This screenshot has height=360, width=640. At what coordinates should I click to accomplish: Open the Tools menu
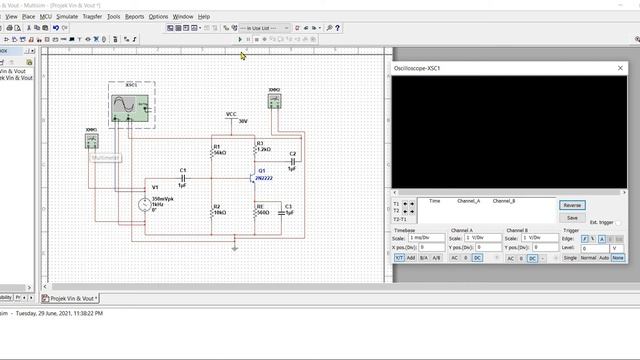113,16
